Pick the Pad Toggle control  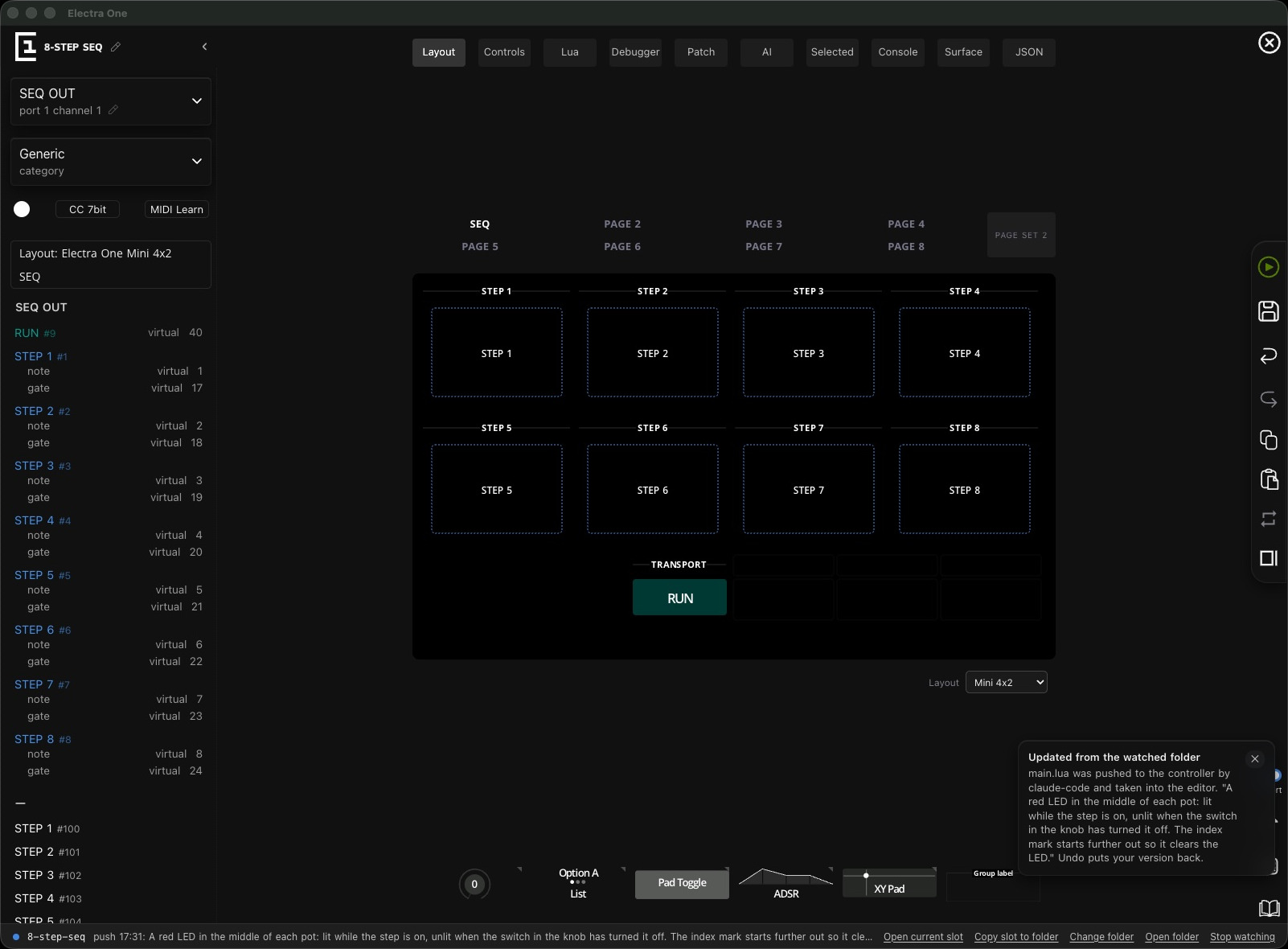pyautogui.click(x=682, y=883)
